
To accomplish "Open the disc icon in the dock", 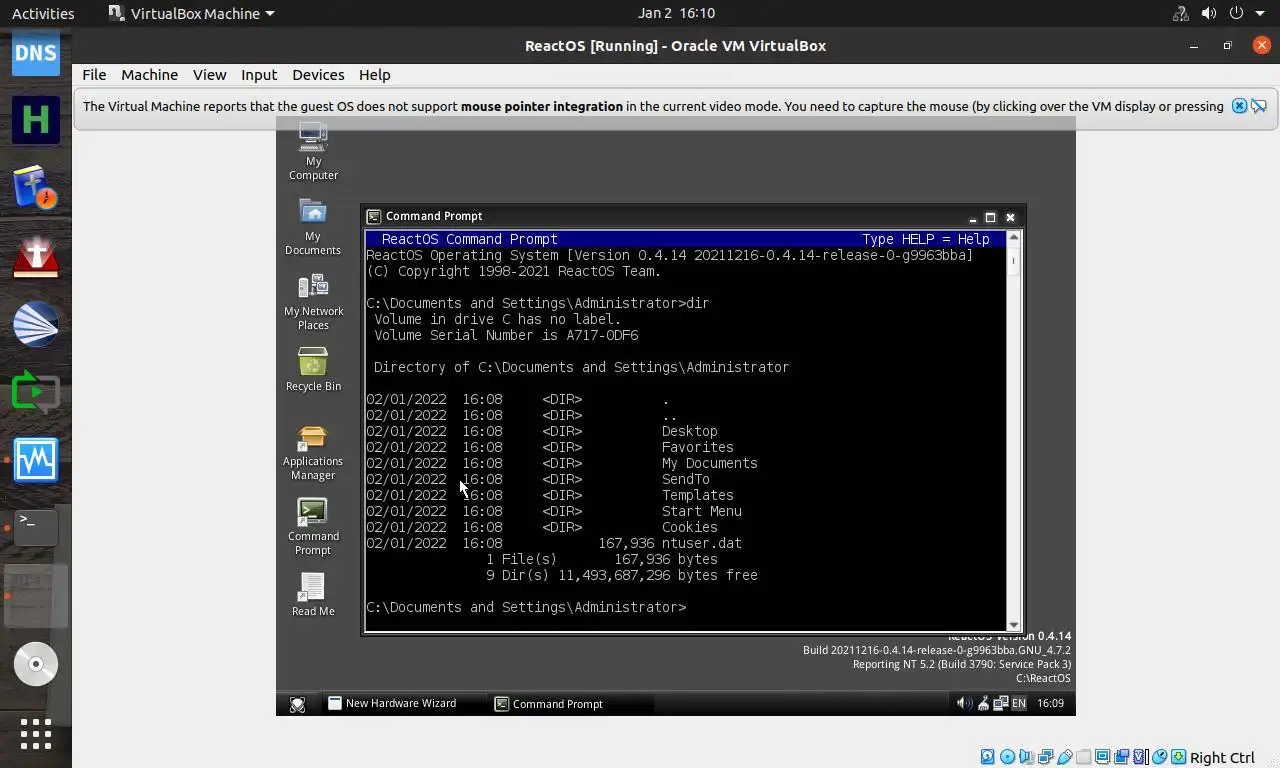I will 36,664.
